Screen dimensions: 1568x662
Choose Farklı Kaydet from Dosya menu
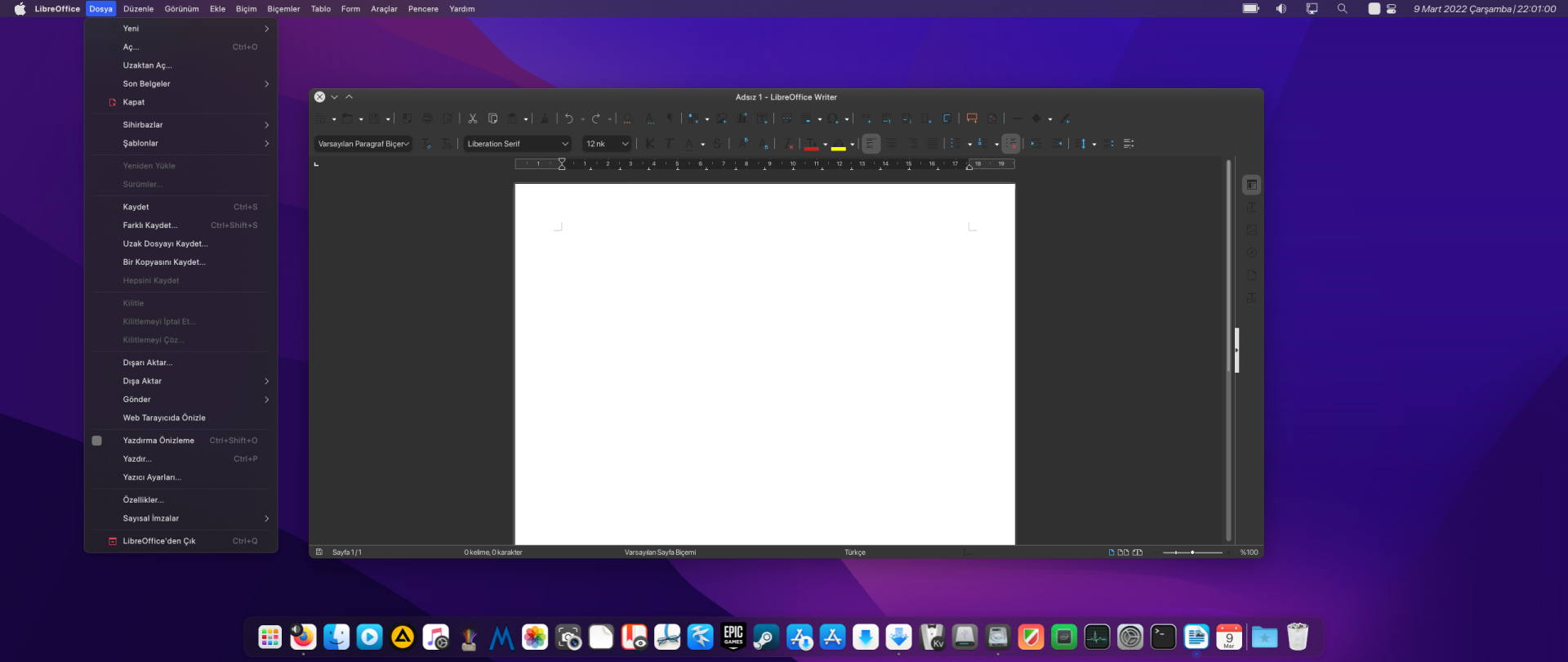pyautogui.click(x=180, y=226)
